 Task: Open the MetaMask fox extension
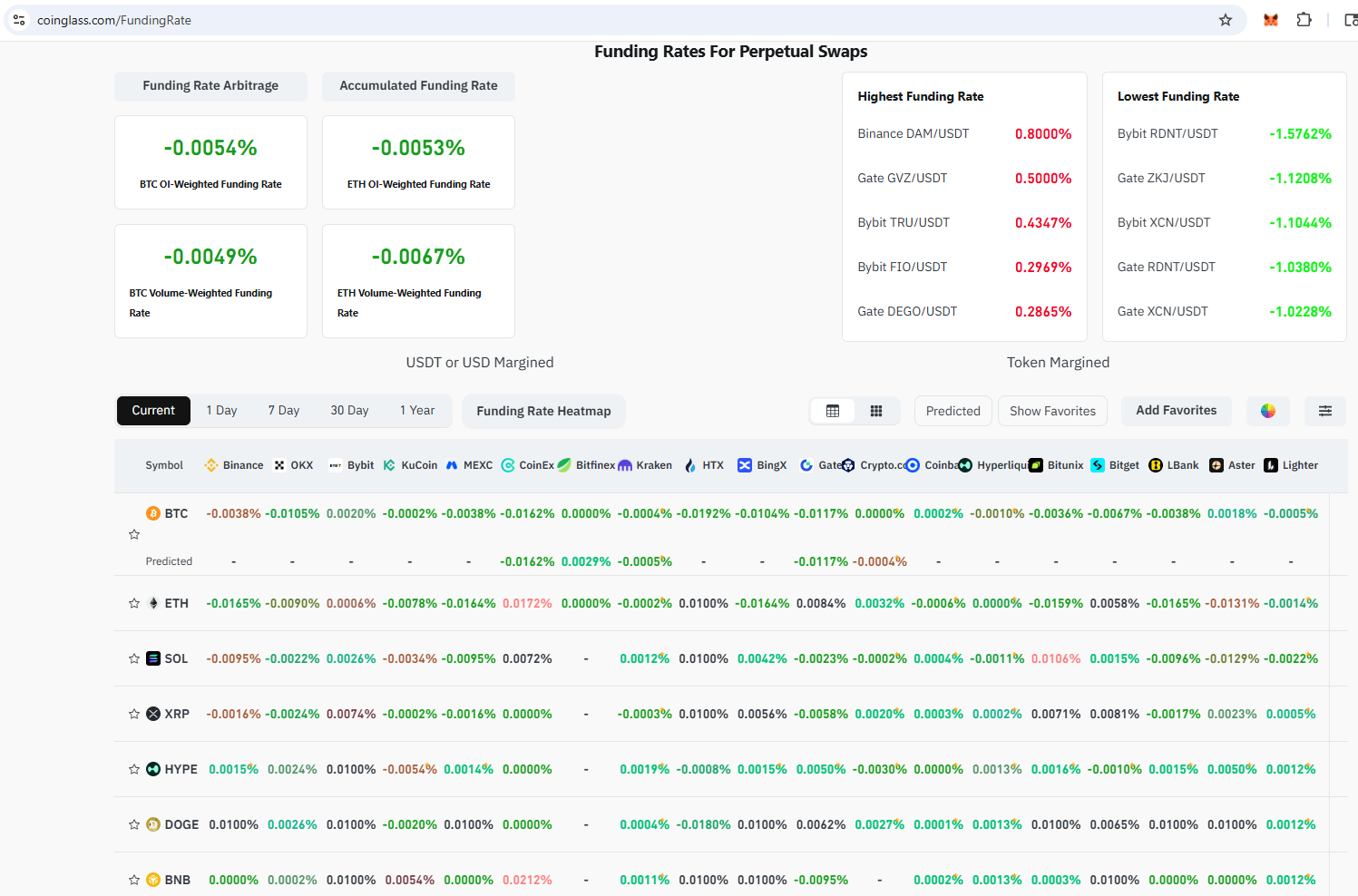coord(1271,20)
